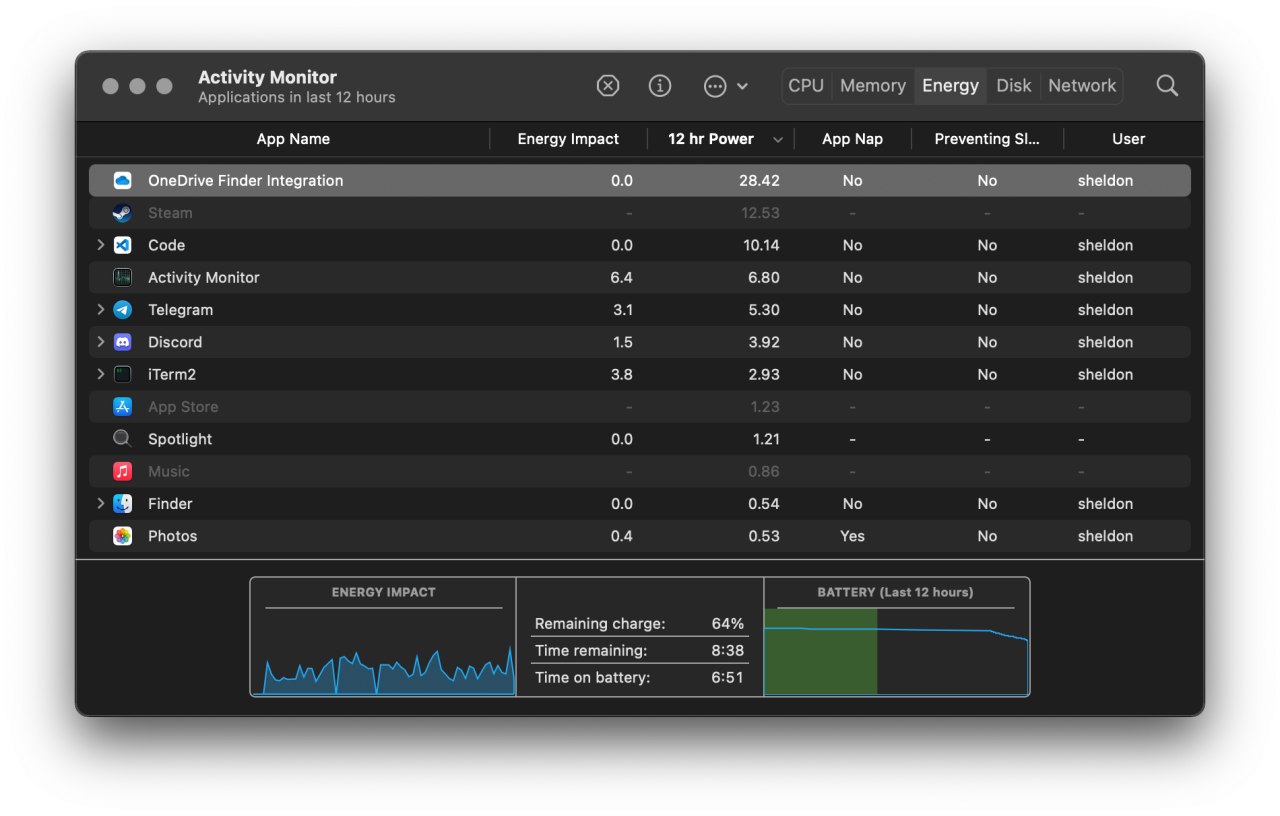Open the ellipsis more-options dropdown

pyautogui.click(x=726, y=86)
